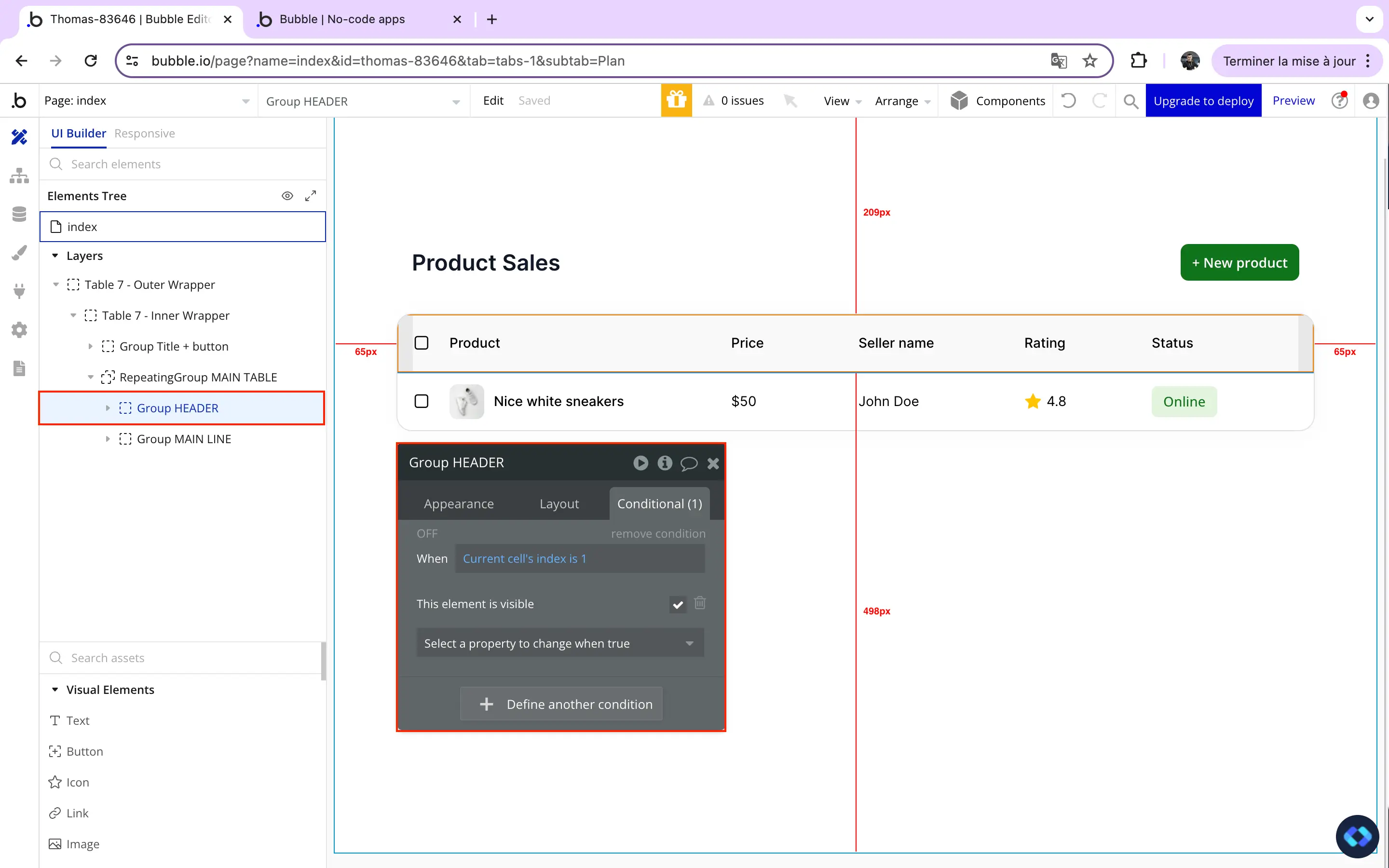The image size is (1389, 868).
Task: Click the Upgrade to deploy button
Action: (1203, 100)
